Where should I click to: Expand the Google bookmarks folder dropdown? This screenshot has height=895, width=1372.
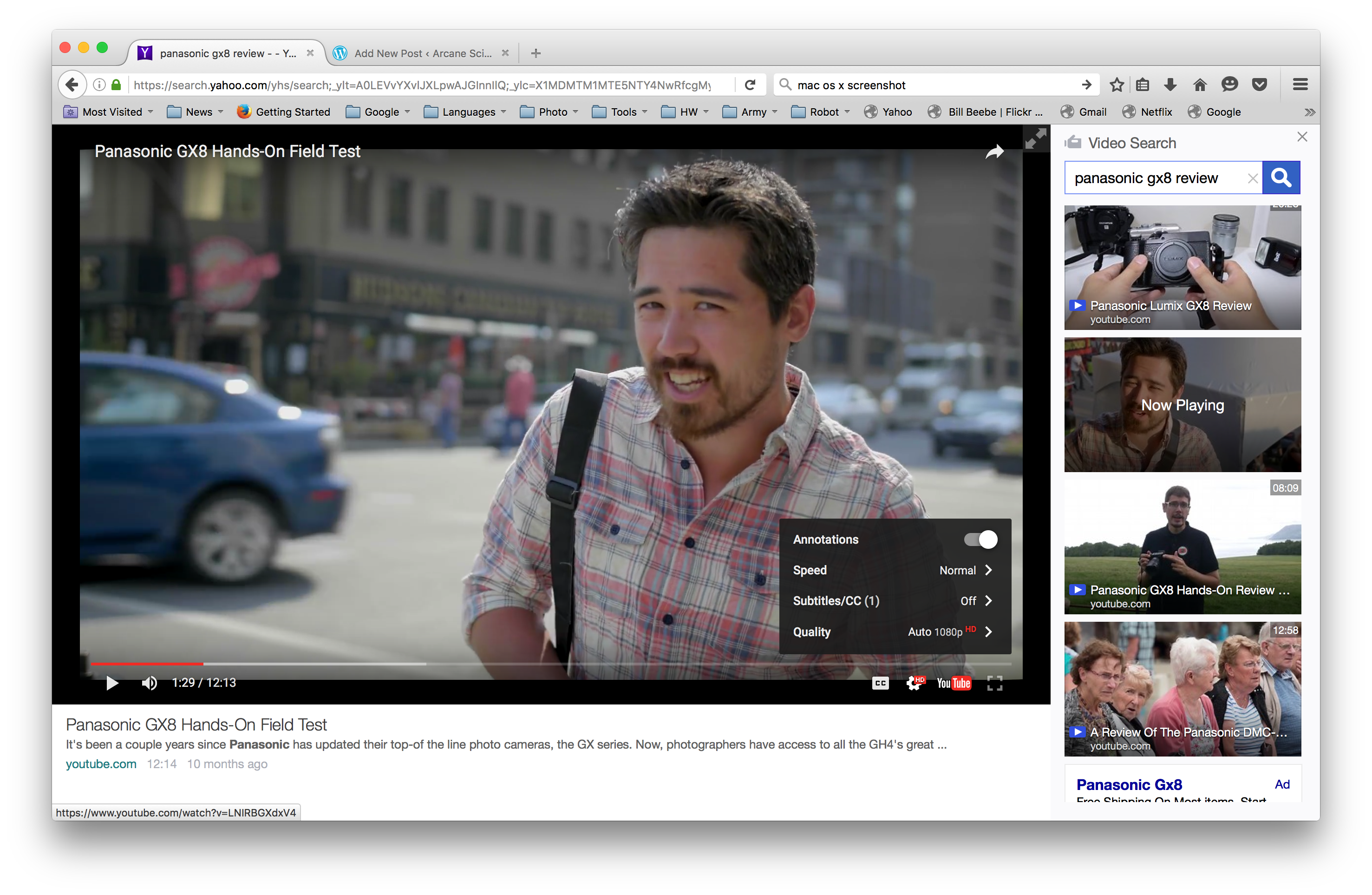point(378,112)
